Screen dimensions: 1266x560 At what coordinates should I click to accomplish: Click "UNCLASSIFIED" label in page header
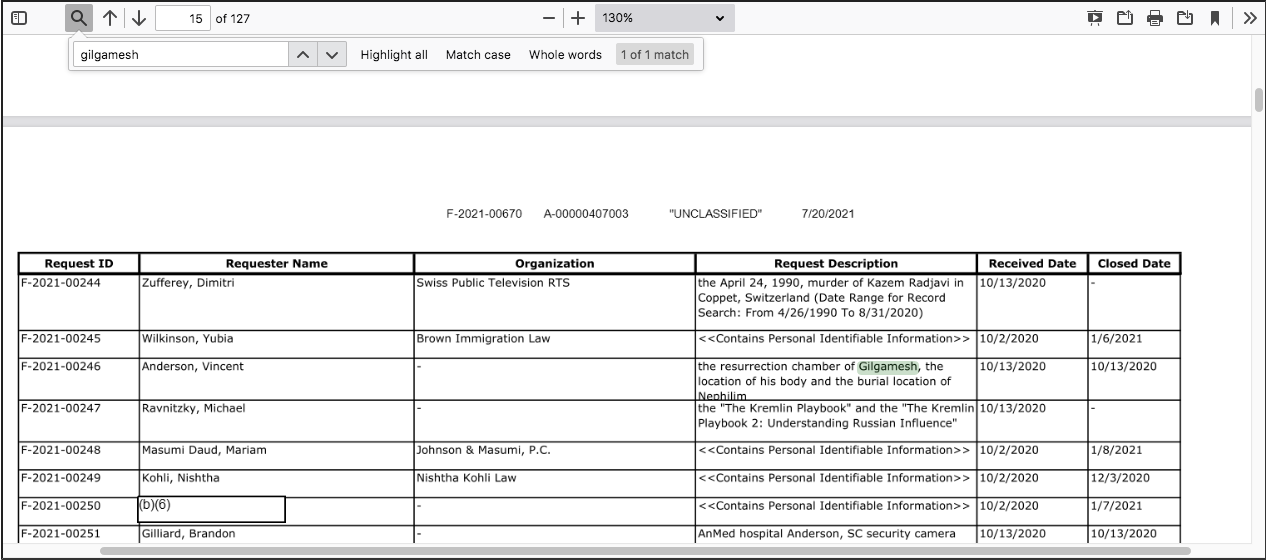click(x=715, y=214)
